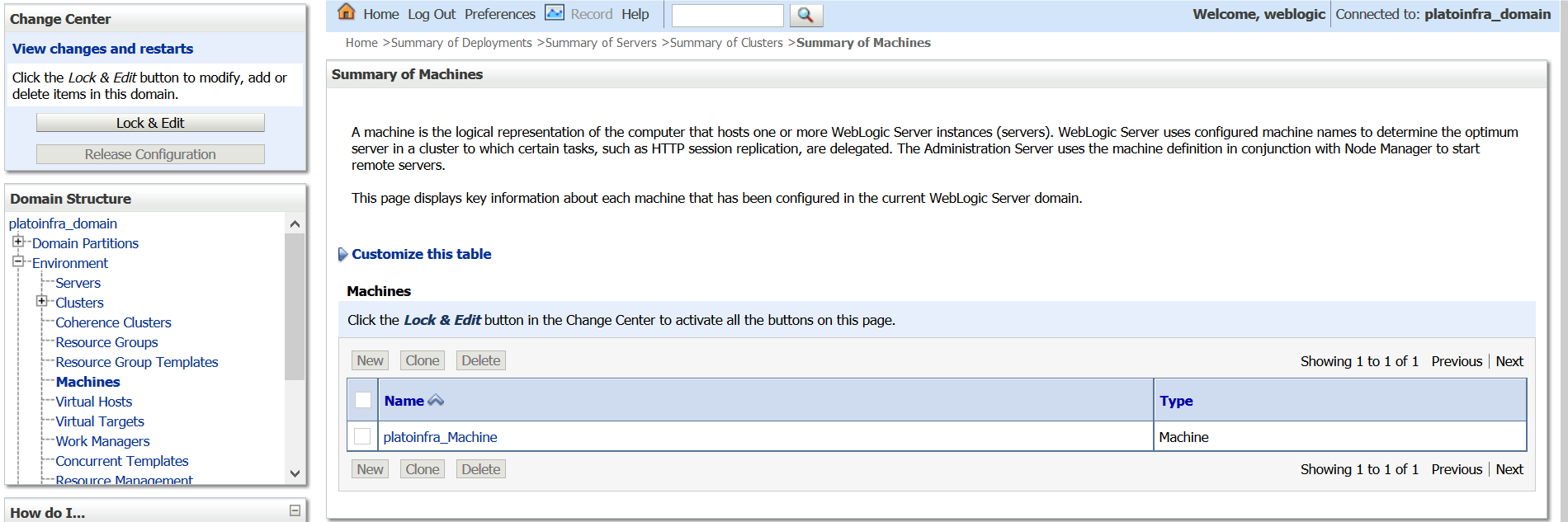Sort table by Name column header
The width and height of the screenshot is (1568, 522).
(404, 401)
